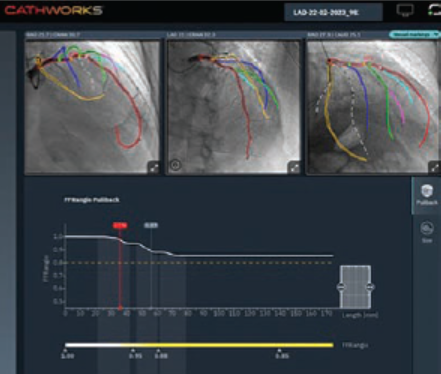Click the right minus handle on vessel diameter box
Viewport: 441px width, 374px height.
point(370,287)
